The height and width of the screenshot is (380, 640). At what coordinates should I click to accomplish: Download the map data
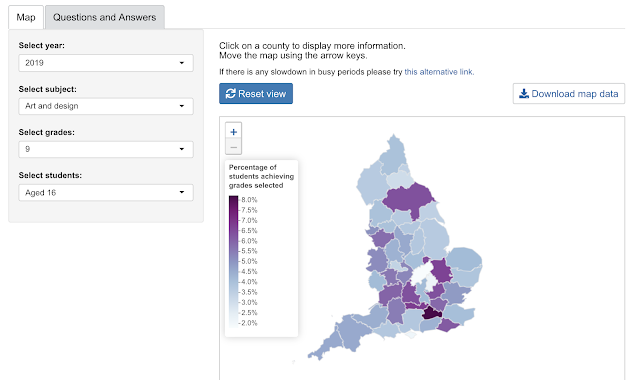tap(569, 93)
